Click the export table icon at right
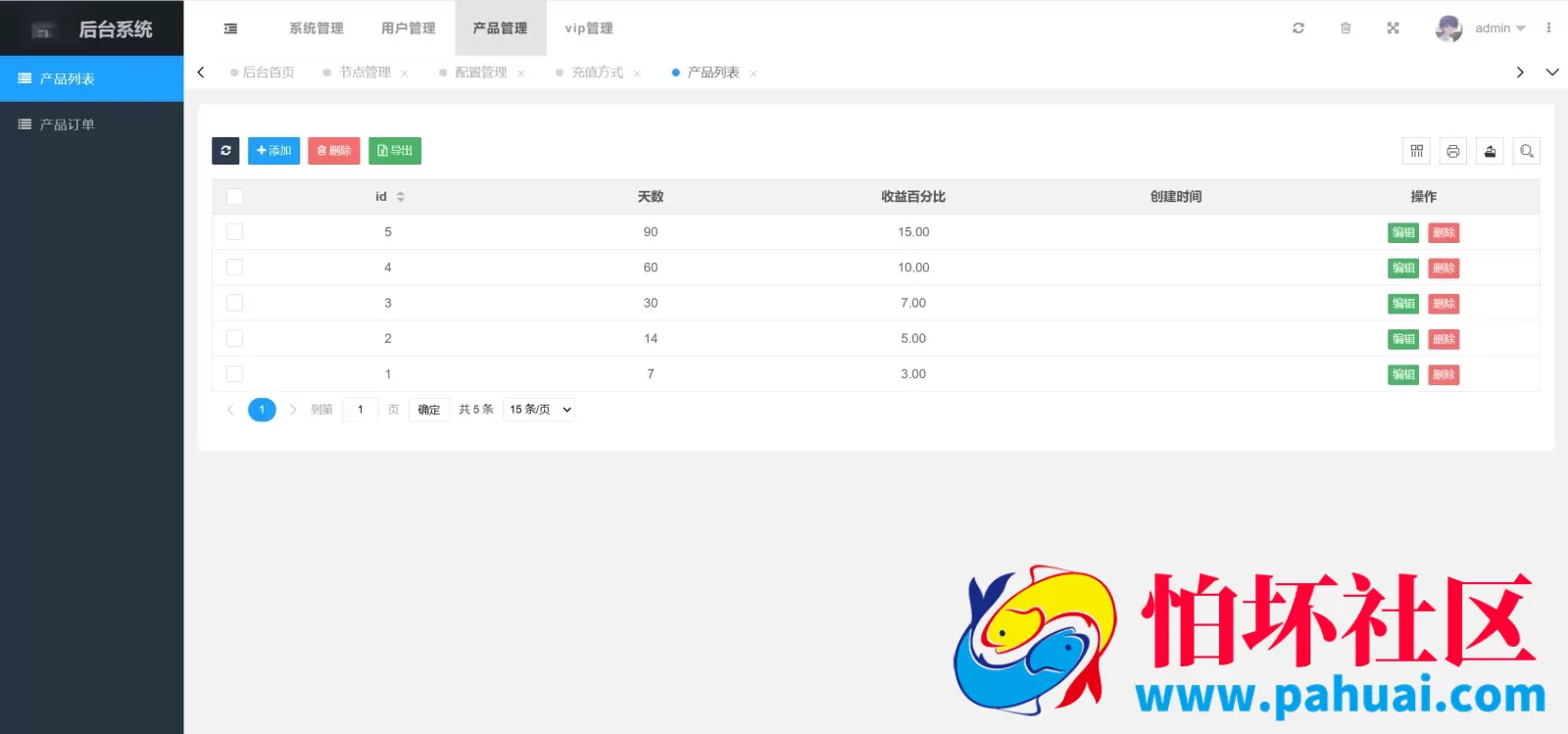 point(1490,151)
